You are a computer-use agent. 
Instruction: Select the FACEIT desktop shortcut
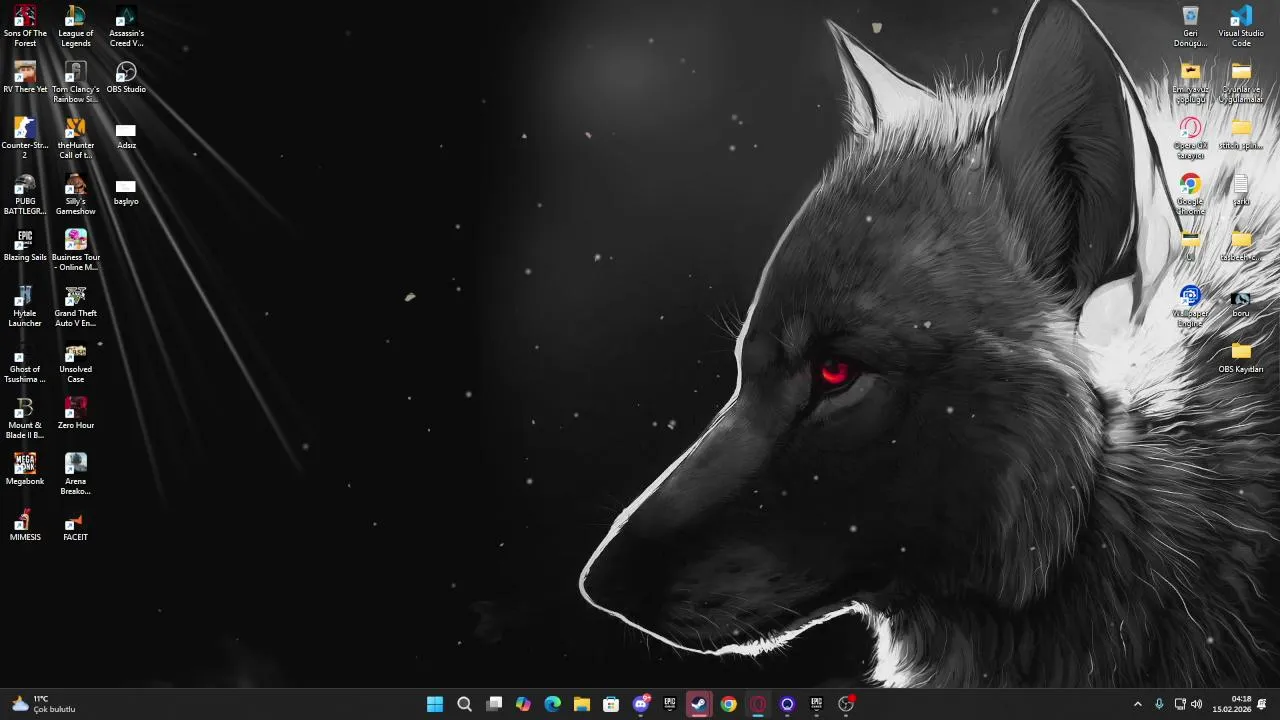[x=75, y=526]
